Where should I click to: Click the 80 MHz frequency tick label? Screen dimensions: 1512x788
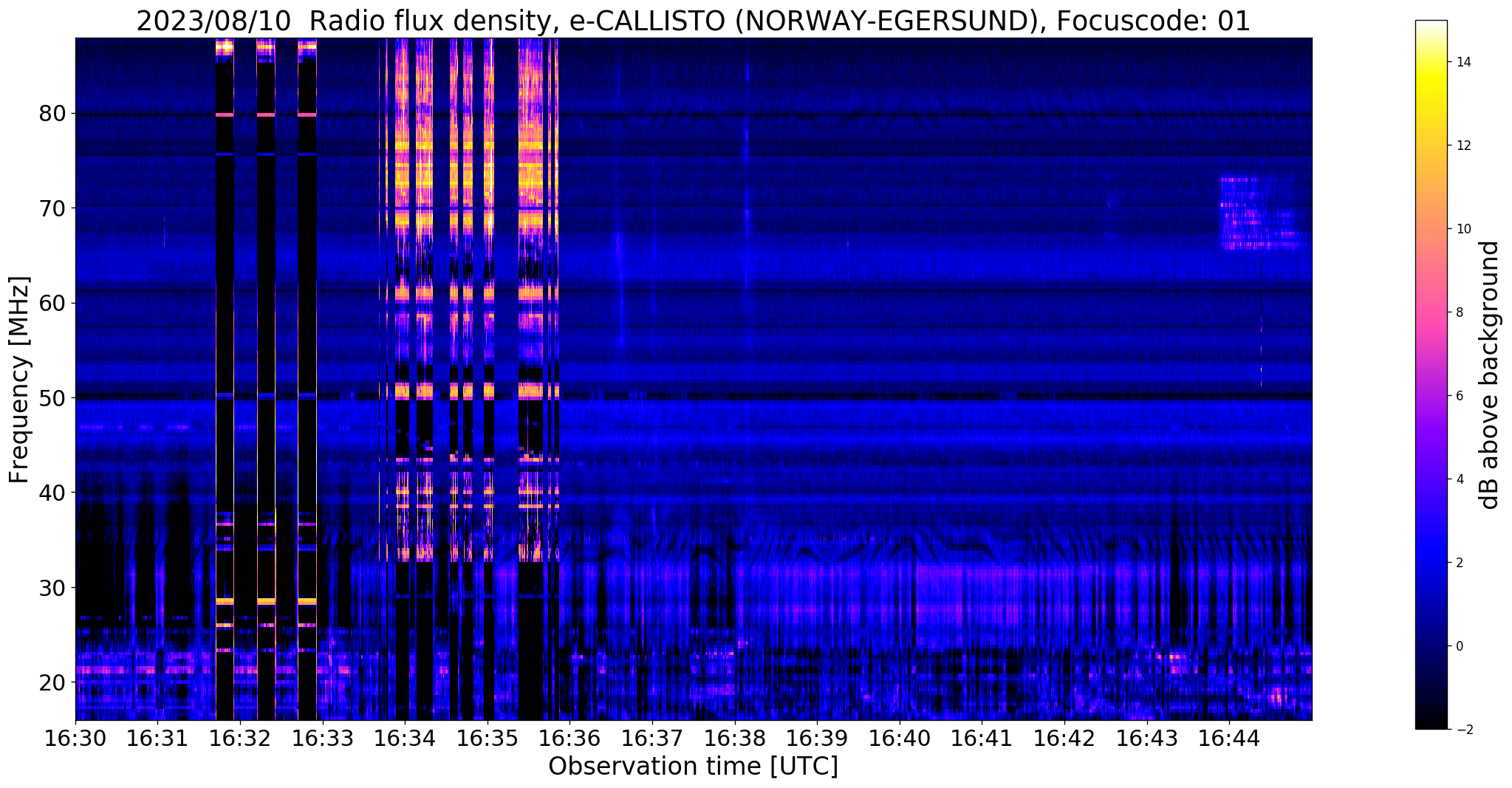tap(52, 114)
